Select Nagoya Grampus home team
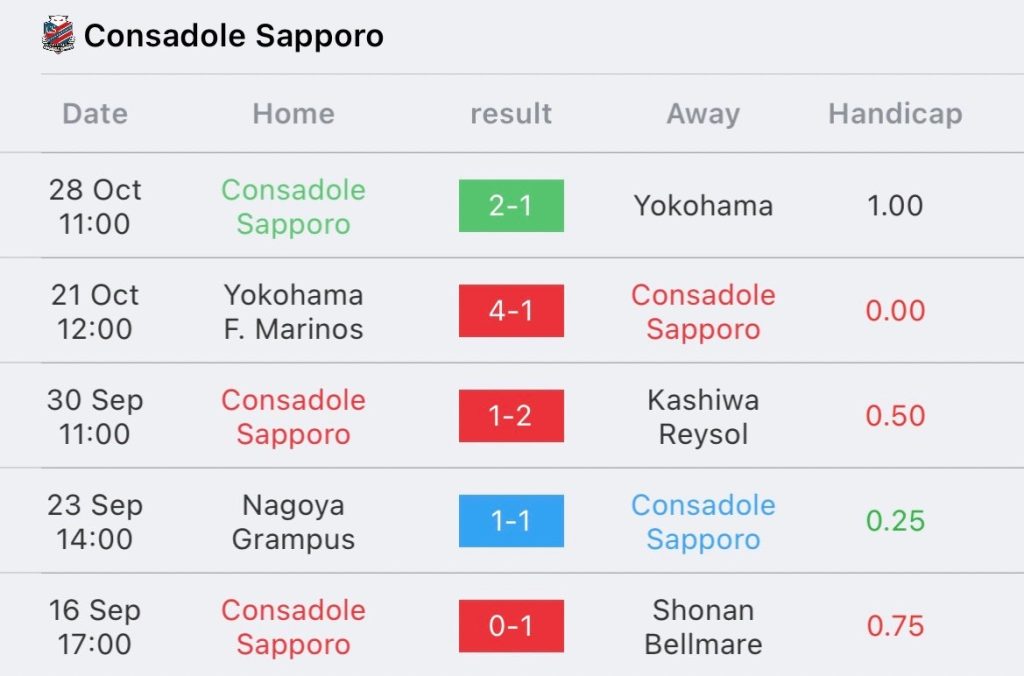1024x676 pixels. [293, 522]
